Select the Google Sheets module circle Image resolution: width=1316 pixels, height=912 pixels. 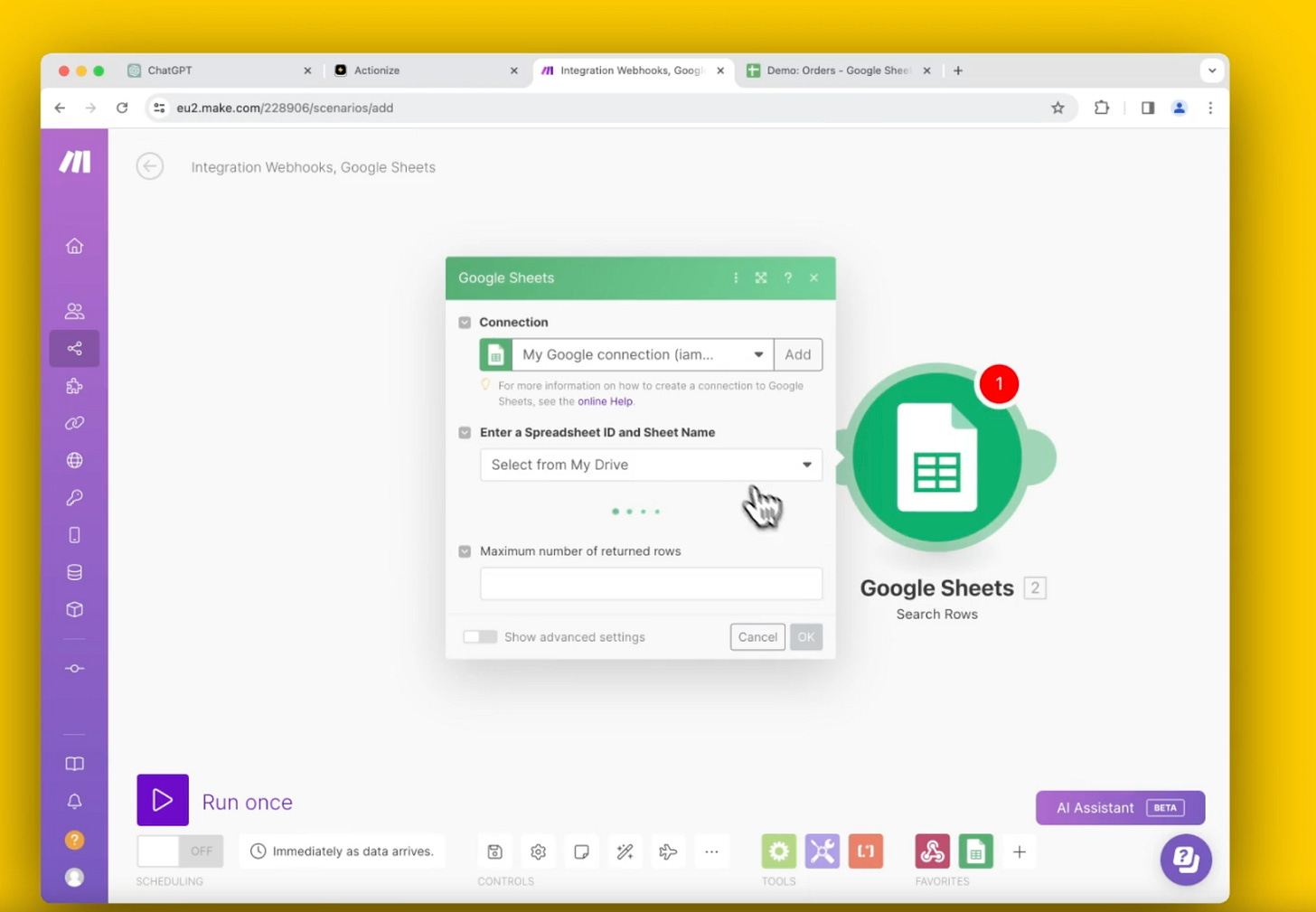937,457
